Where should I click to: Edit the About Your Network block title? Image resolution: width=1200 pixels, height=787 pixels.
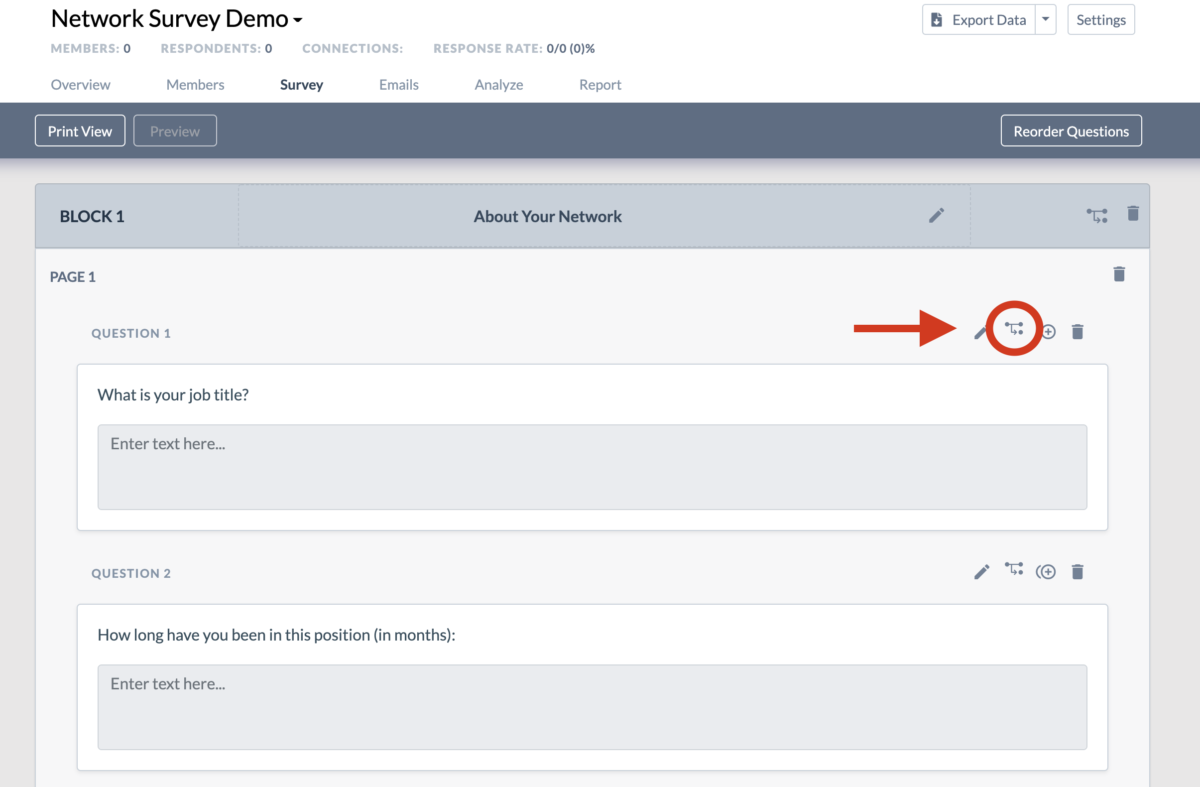coord(936,214)
